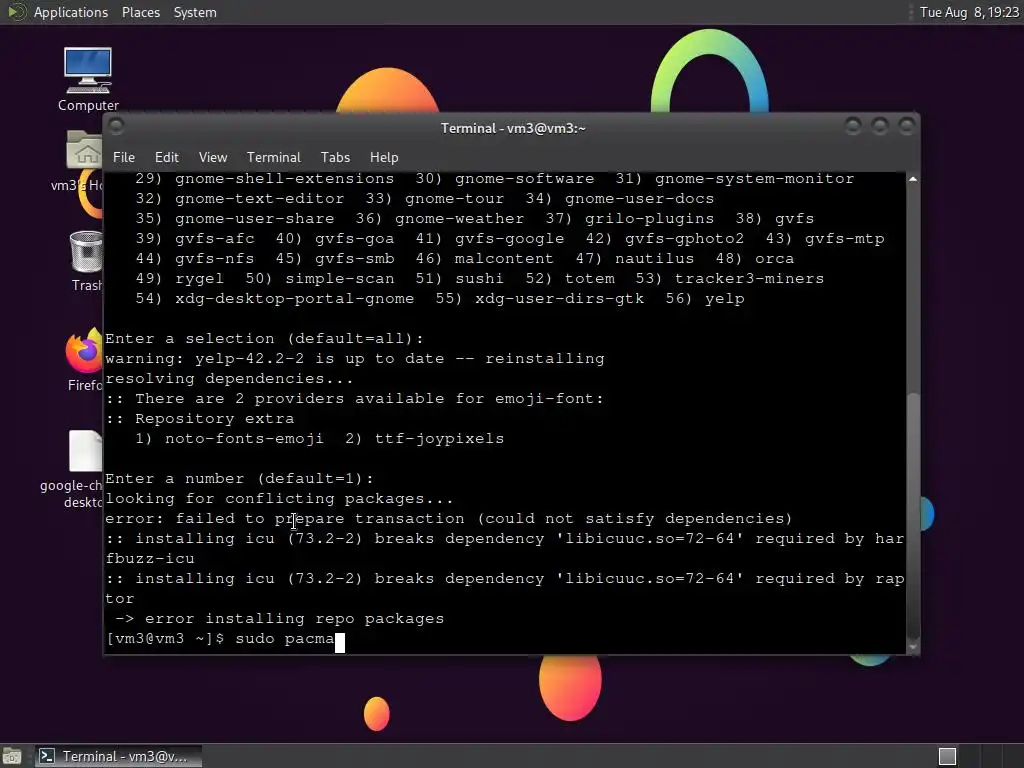Open the Trash desktop icon
The image size is (1024, 768).
(x=86, y=251)
